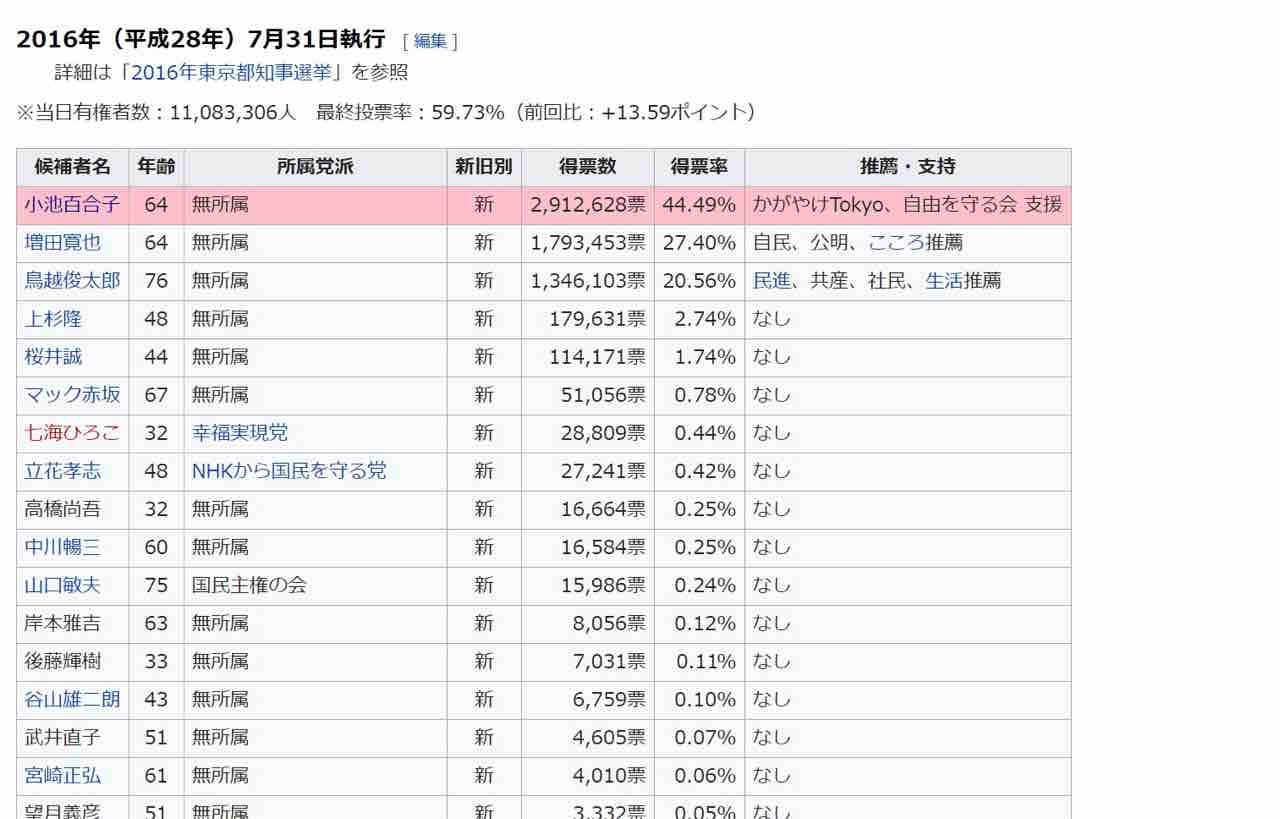Viewport: 1280px width, 819px height.
Task: Select the age 75 cell
Action: pyautogui.click(x=156, y=585)
